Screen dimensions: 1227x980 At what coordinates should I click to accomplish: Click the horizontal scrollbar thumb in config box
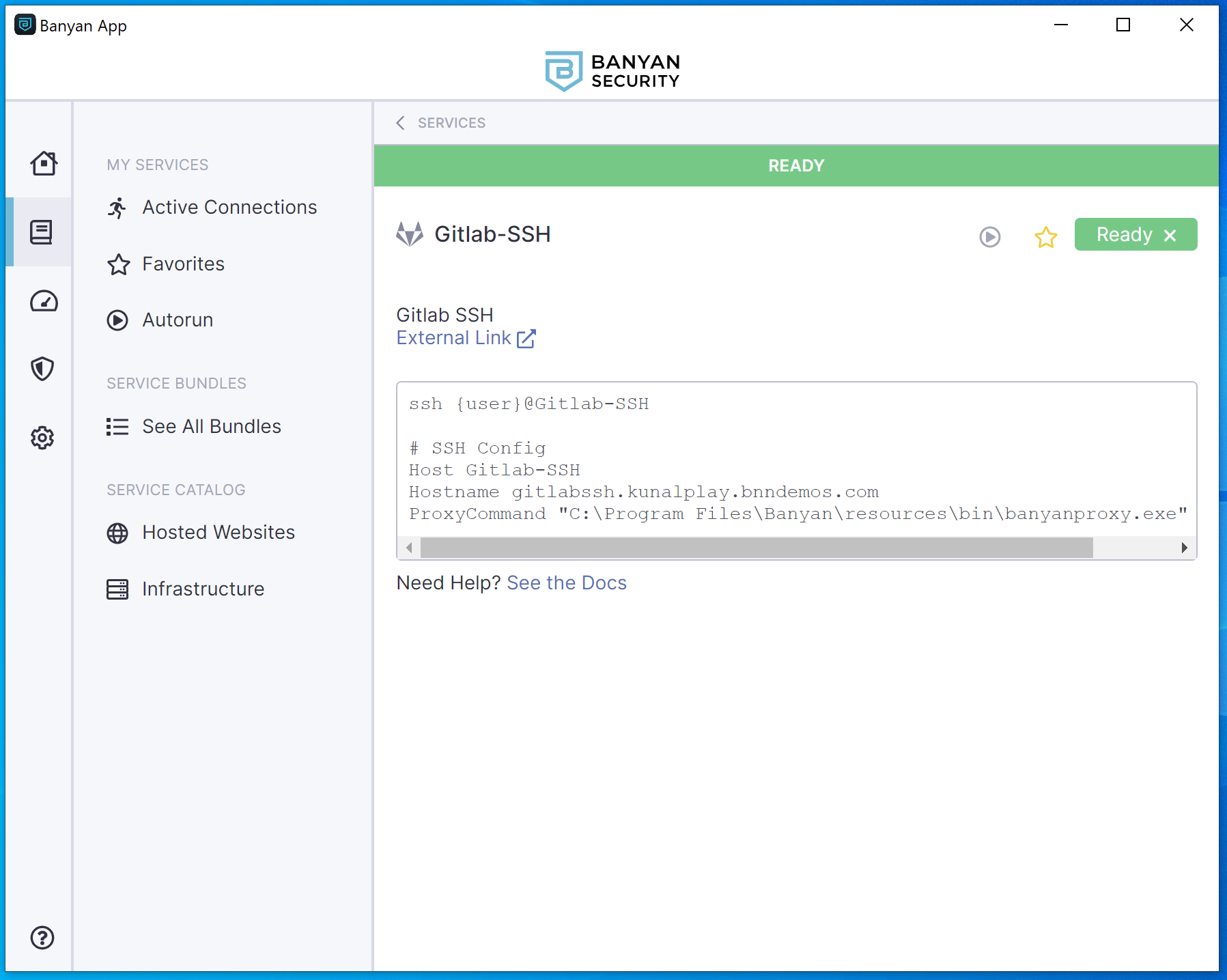pyautogui.click(x=757, y=548)
